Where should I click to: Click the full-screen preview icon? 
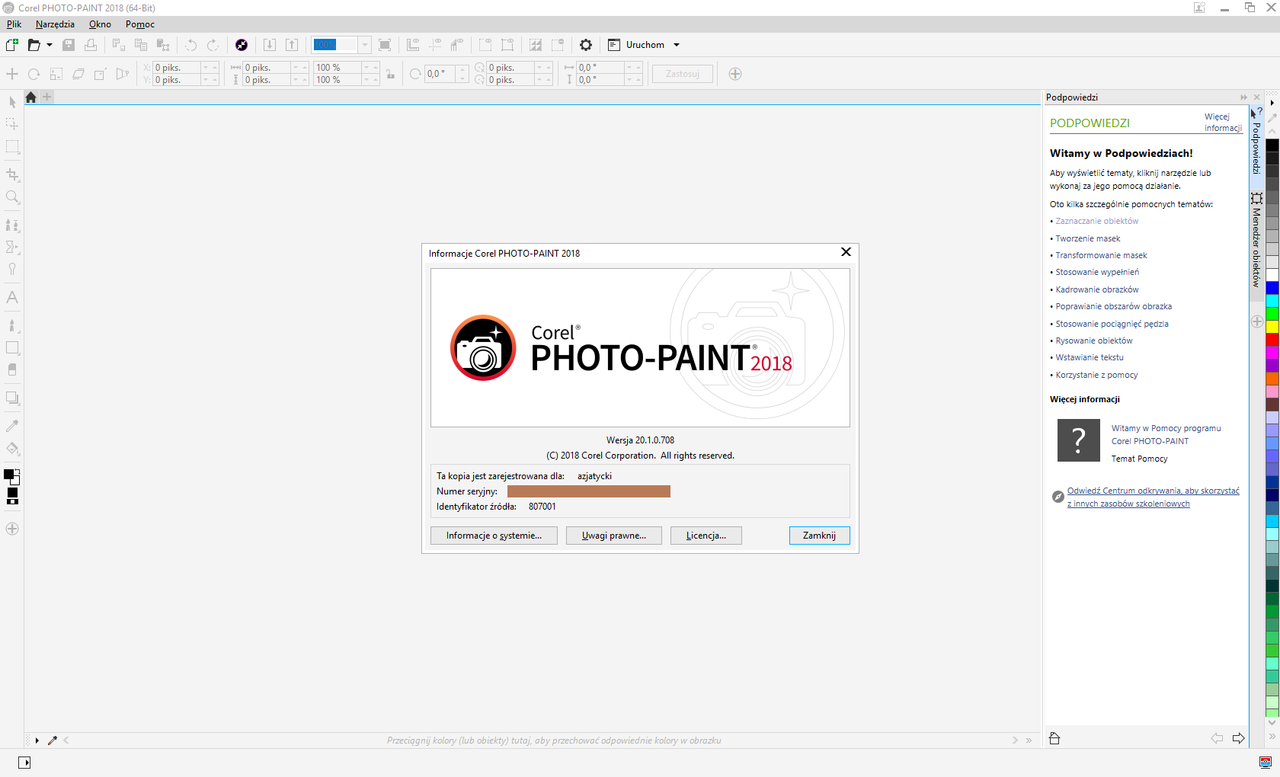pos(385,45)
